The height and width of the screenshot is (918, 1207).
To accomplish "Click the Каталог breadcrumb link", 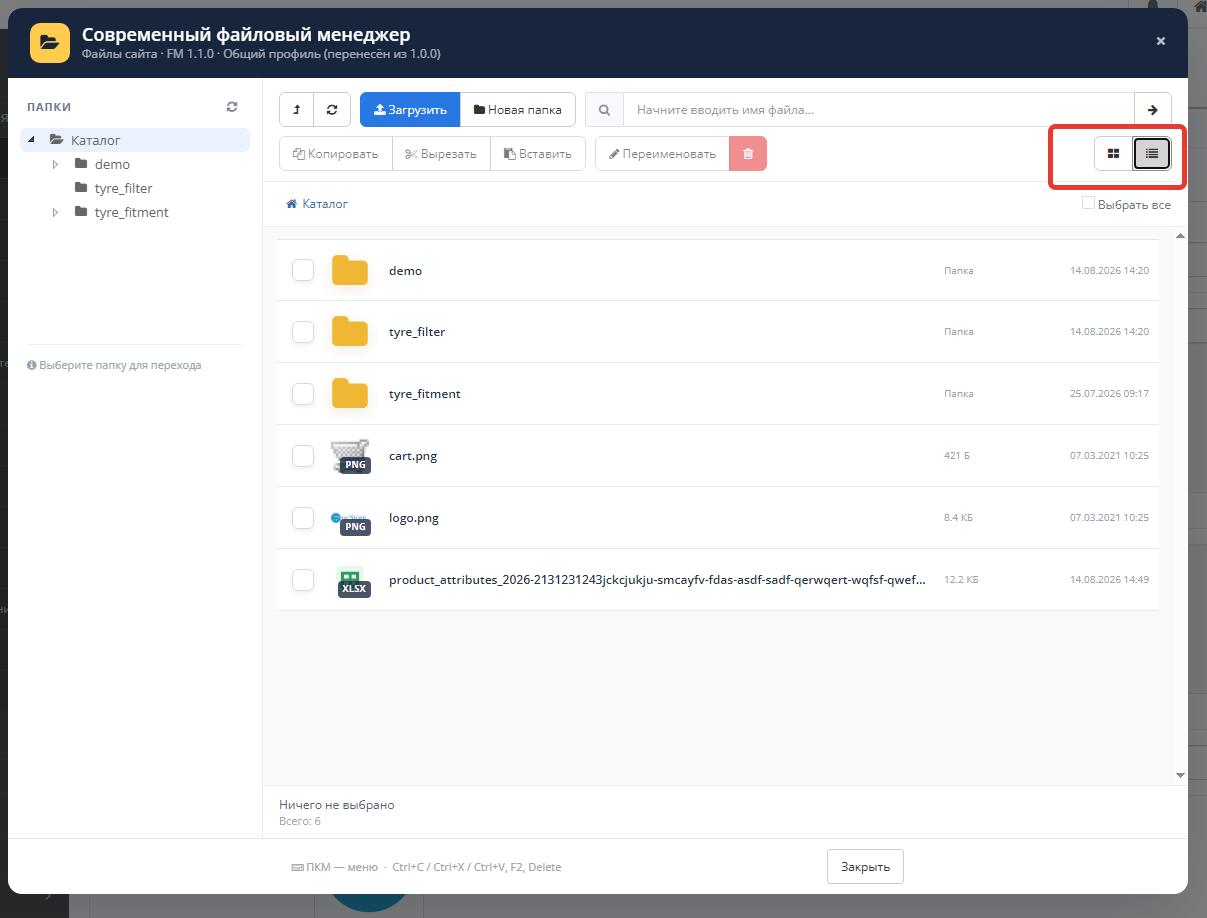I will [x=325, y=204].
